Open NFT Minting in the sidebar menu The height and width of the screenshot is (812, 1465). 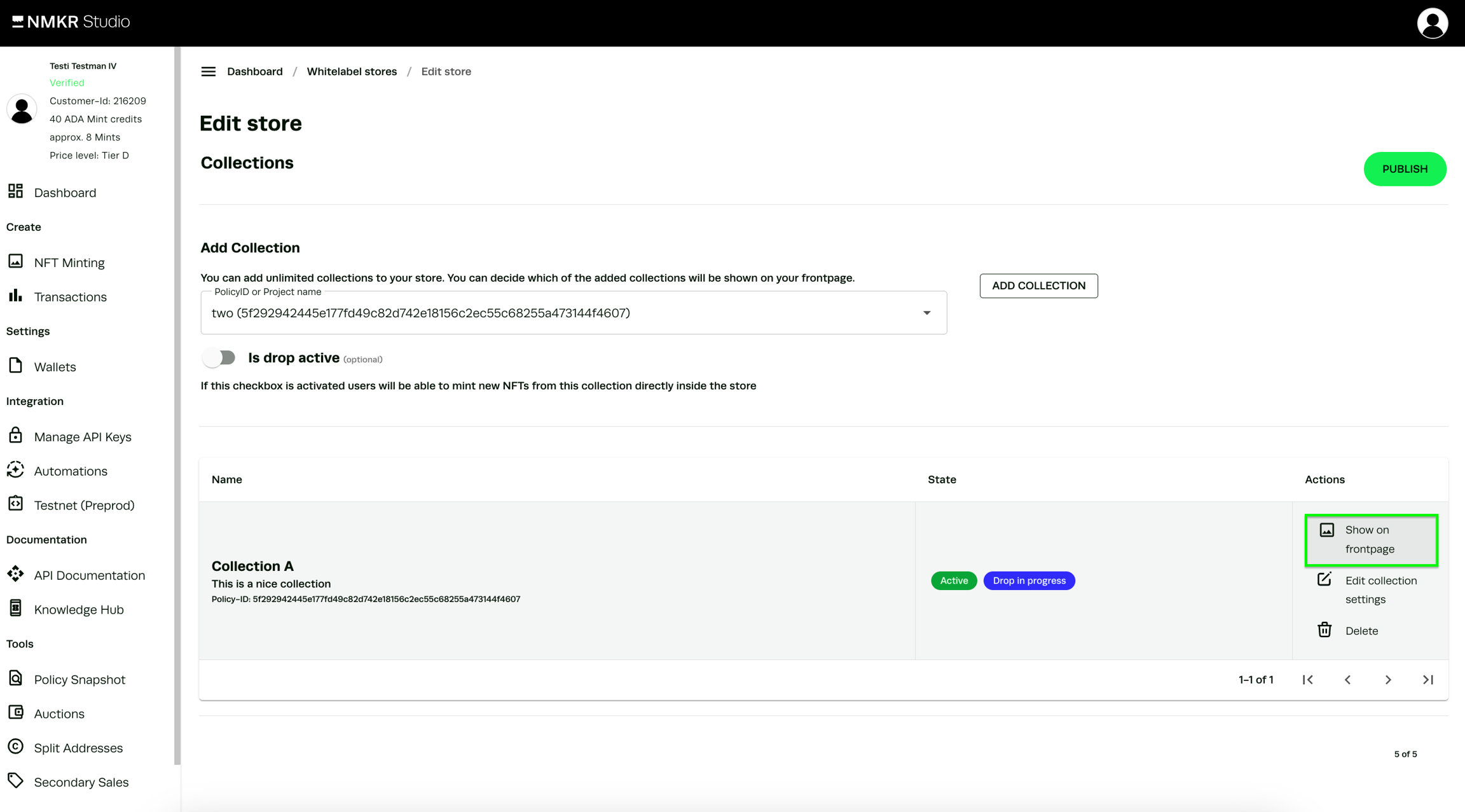(69, 263)
